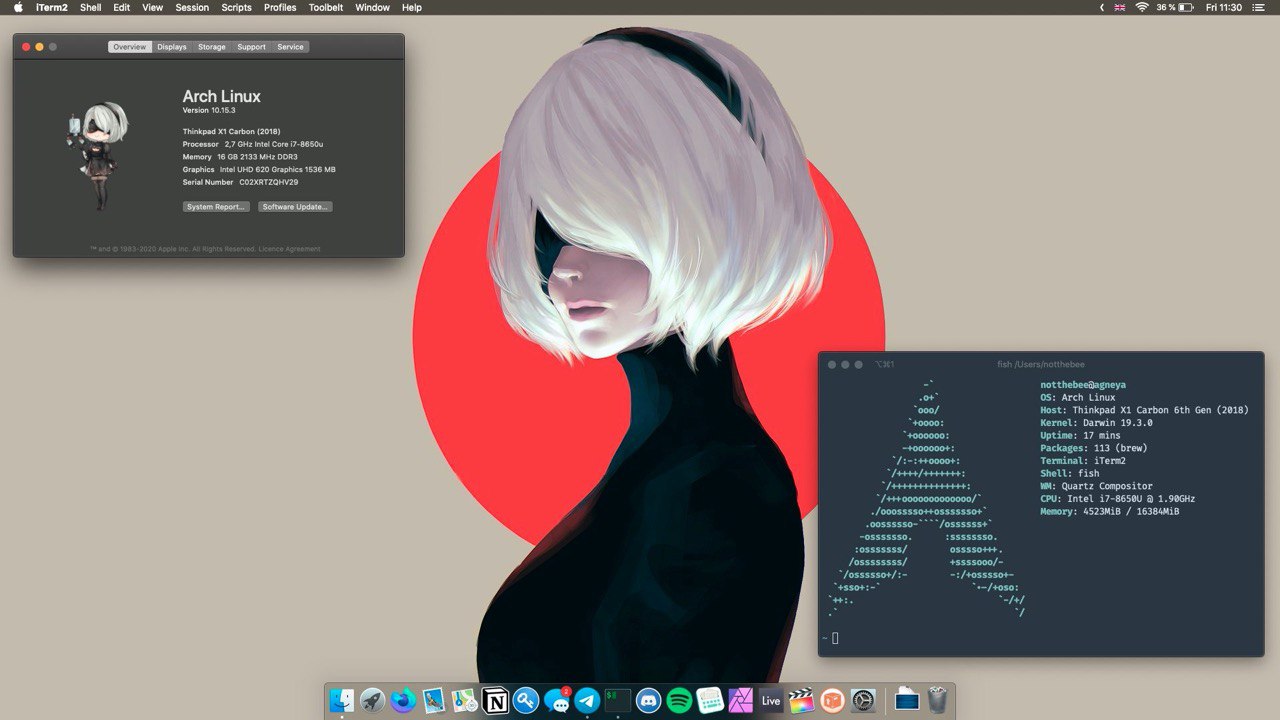The width and height of the screenshot is (1280, 720).
Task: Launch Affinity Photo from the dock
Action: pyautogui.click(x=740, y=701)
